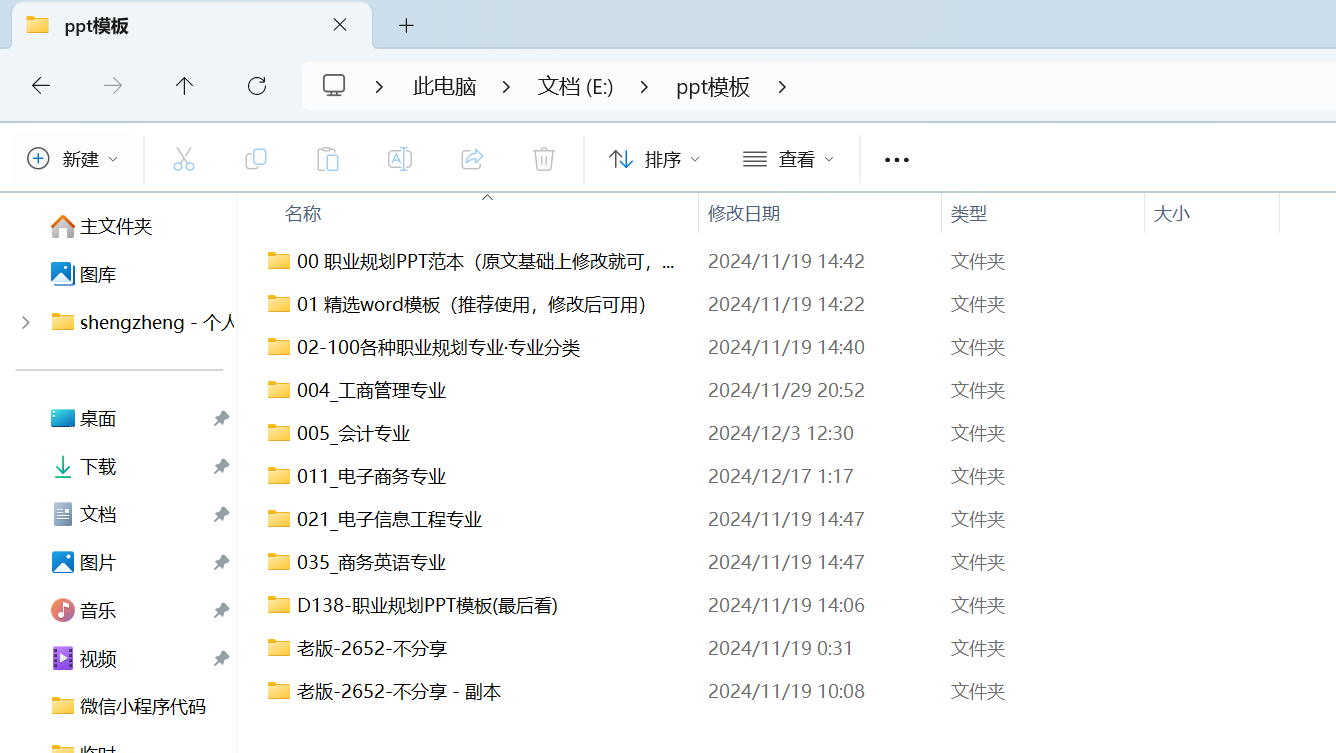Close the ppt模板 tab
Viewport: 1336px width, 753px height.
340,25
